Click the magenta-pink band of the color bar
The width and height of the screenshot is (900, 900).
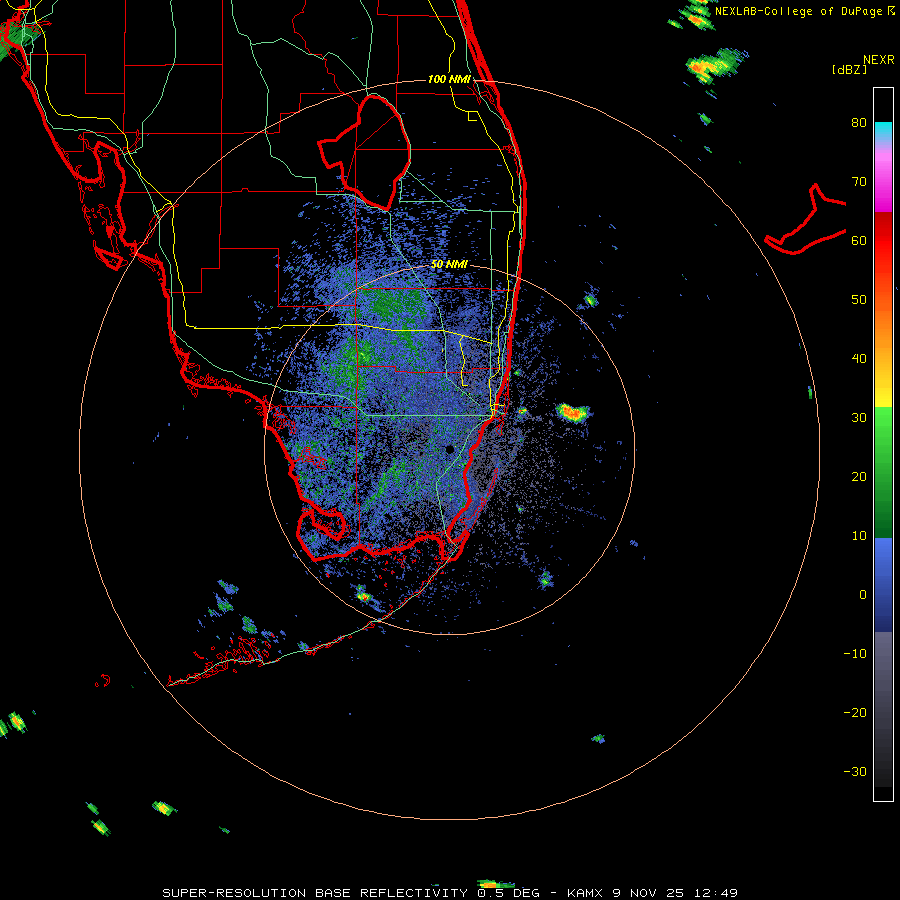pyautogui.click(x=883, y=178)
